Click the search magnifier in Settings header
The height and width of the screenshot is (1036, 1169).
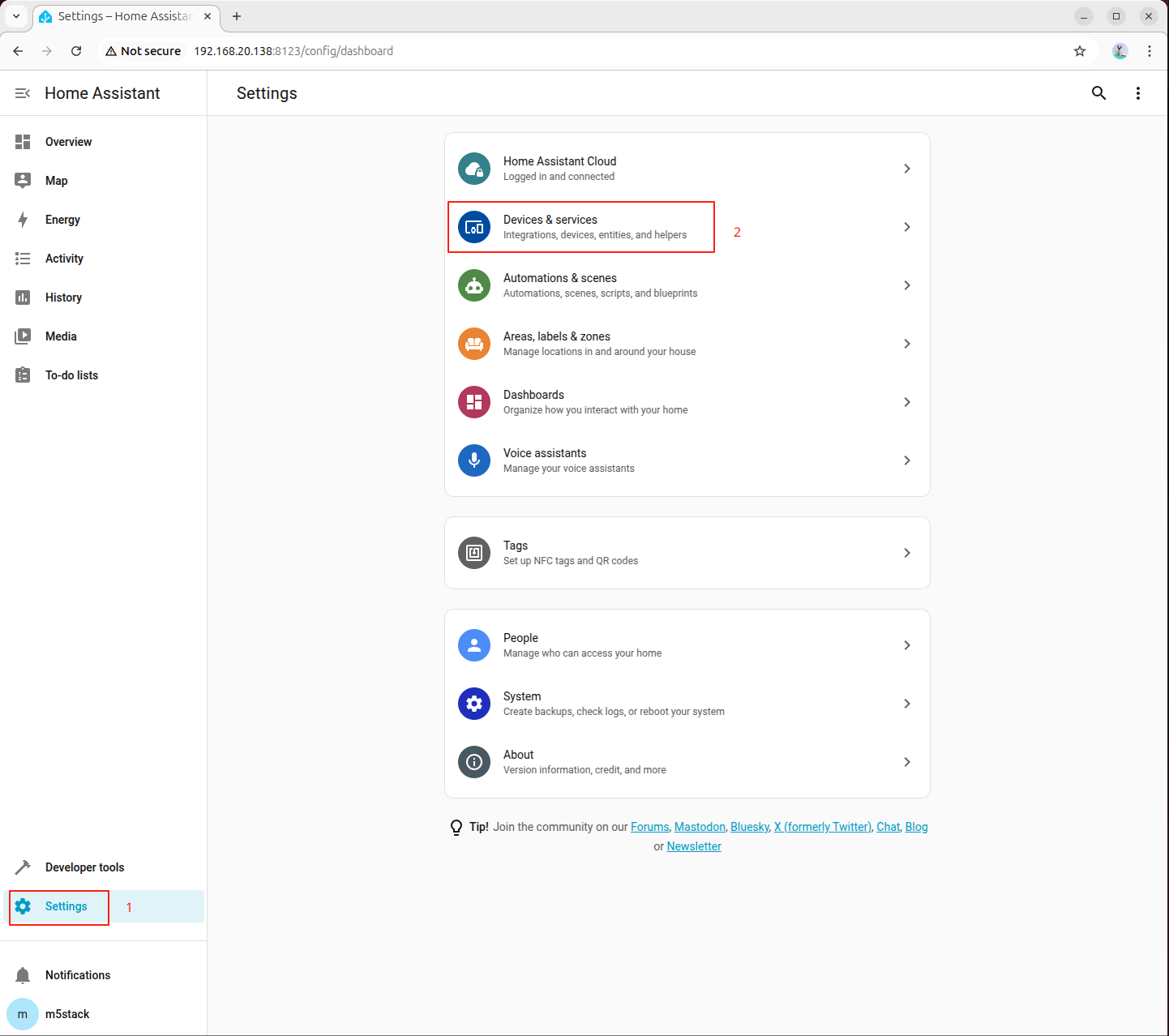pos(1098,93)
